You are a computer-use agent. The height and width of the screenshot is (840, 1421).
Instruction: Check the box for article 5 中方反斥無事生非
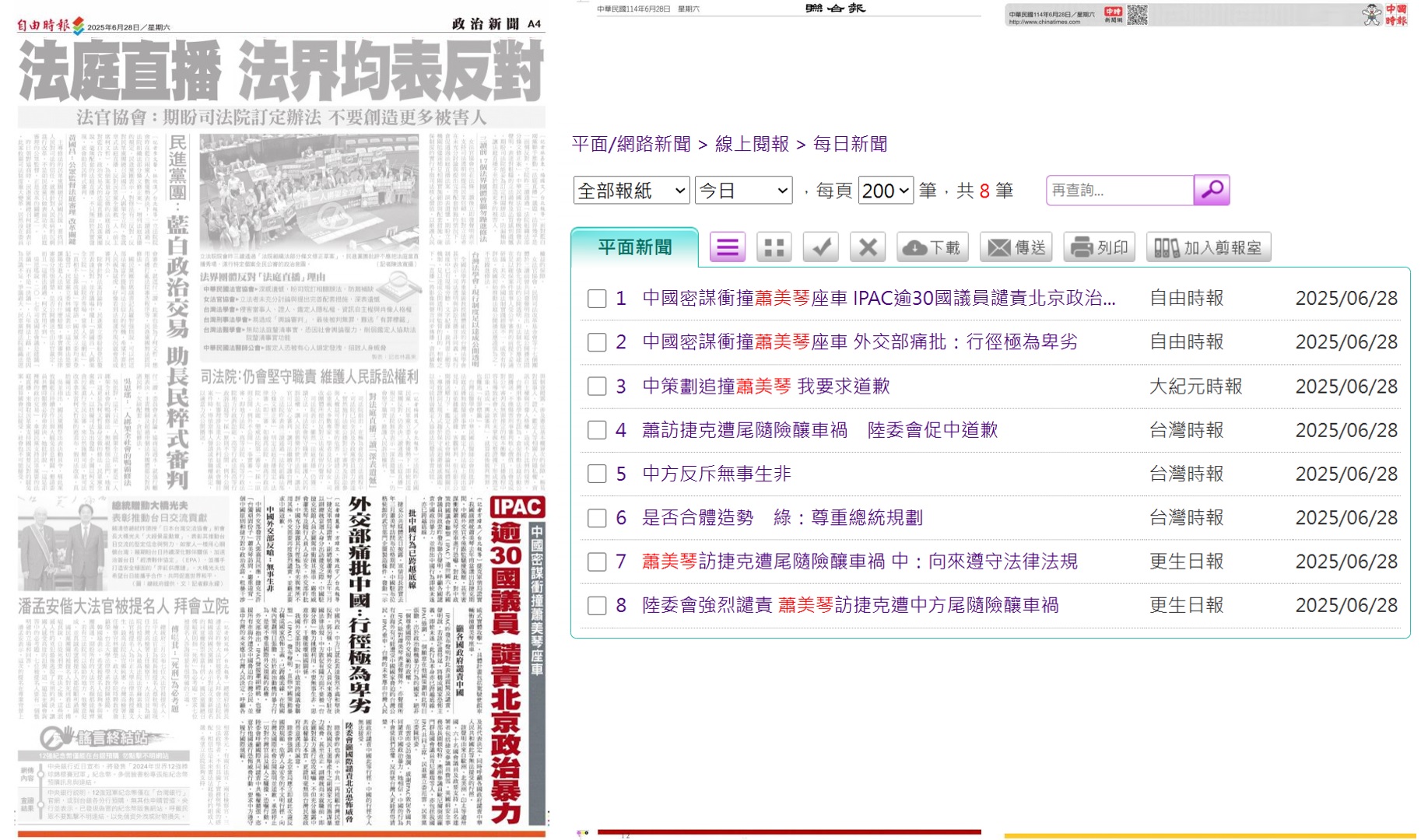[x=597, y=474]
